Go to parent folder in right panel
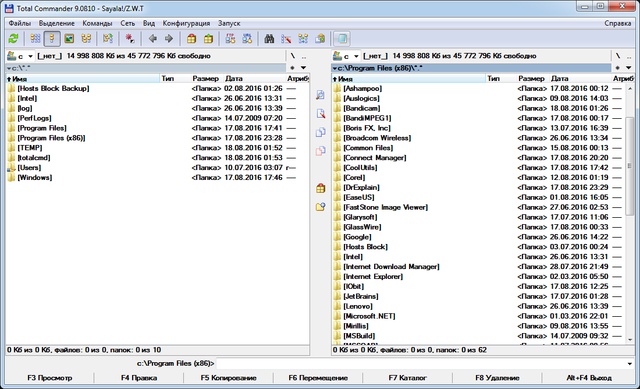Image resolution: width=640 pixels, height=389 pixels. [x=629, y=56]
